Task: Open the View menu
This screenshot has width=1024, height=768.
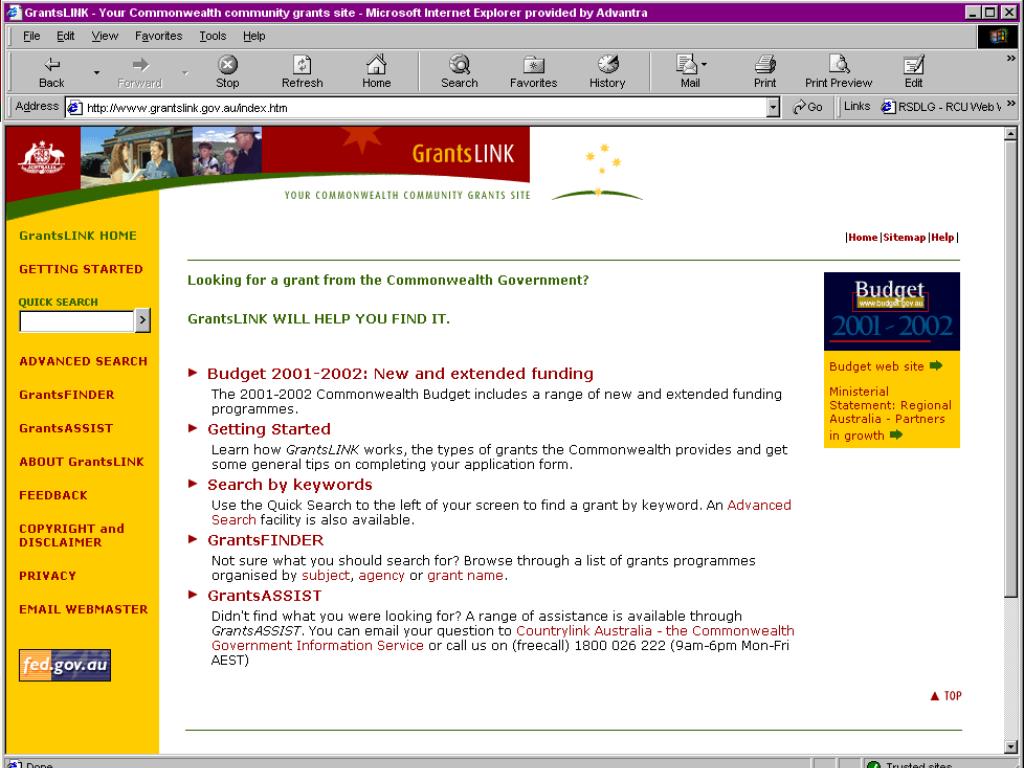Action: pyautogui.click(x=104, y=36)
